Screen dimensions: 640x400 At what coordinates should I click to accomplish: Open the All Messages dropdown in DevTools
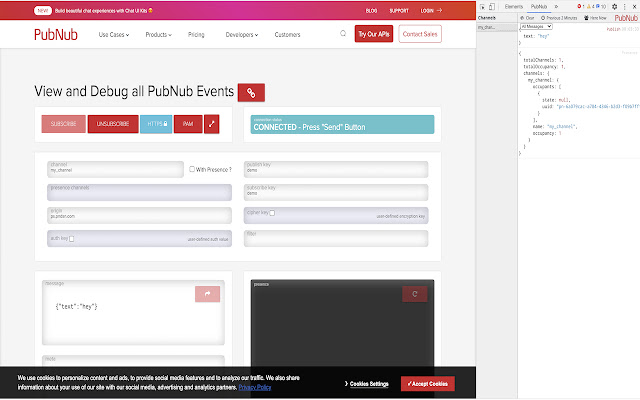point(536,27)
